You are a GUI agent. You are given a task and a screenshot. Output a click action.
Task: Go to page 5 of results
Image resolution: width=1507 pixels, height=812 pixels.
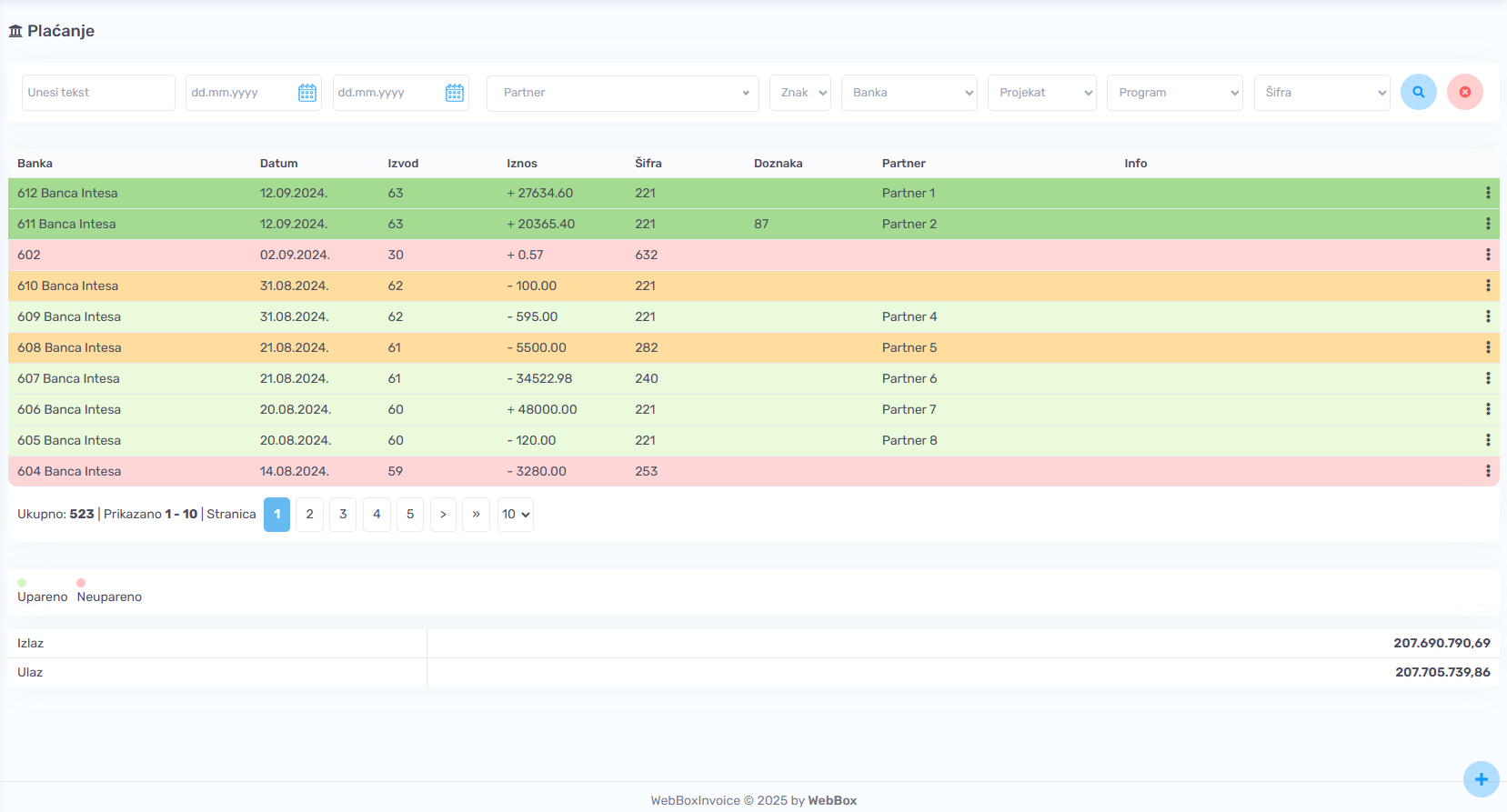(x=410, y=515)
